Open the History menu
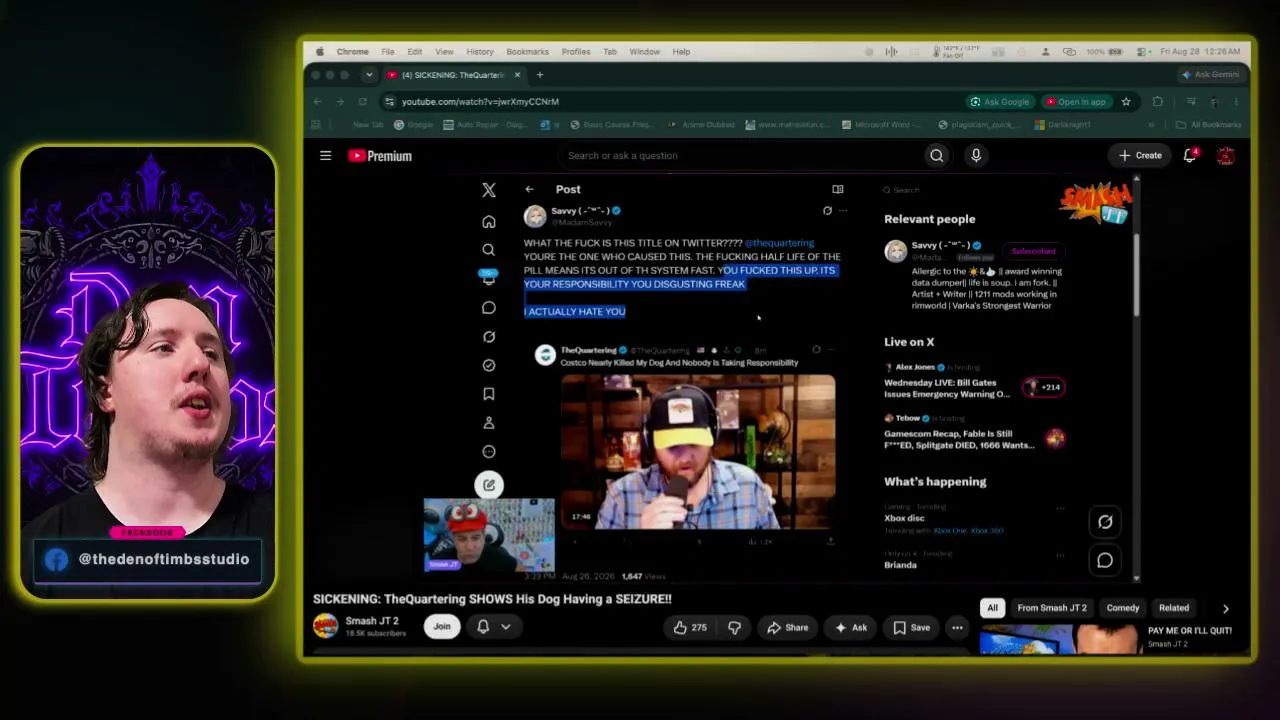The image size is (1280, 720). click(x=480, y=52)
